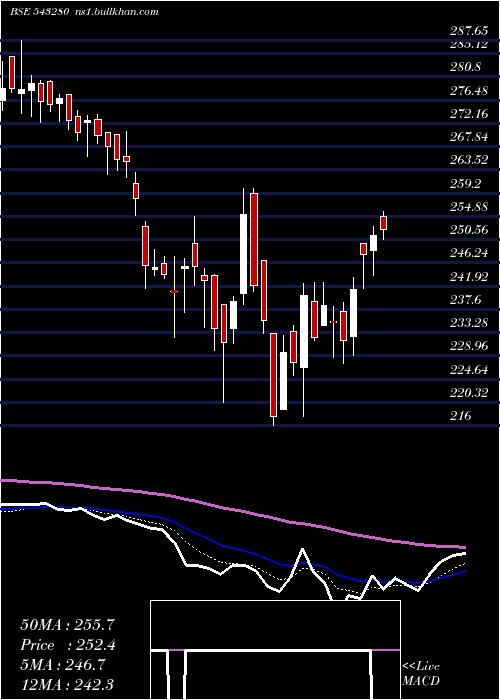Click the 216 price label
Image resolution: width=500 pixels, height=700 pixels.
pyautogui.click(x=461, y=415)
